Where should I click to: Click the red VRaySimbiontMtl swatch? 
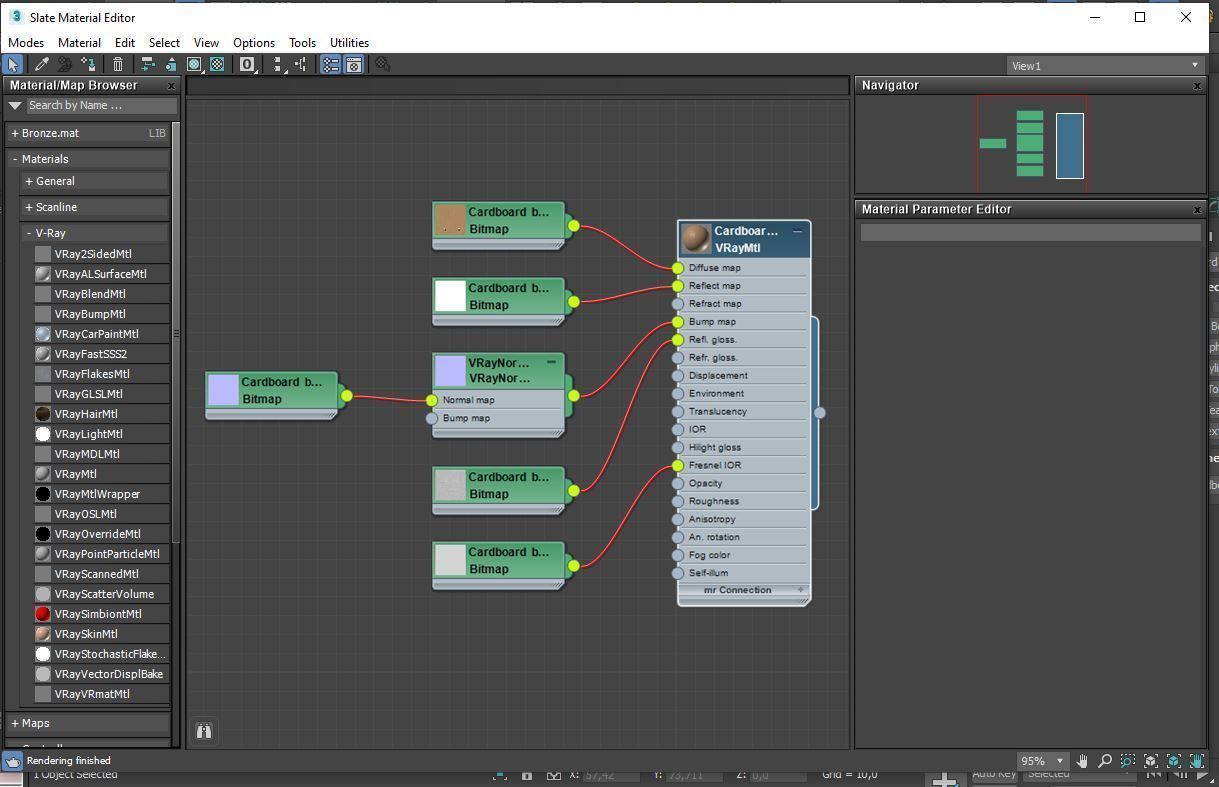tap(43, 614)
